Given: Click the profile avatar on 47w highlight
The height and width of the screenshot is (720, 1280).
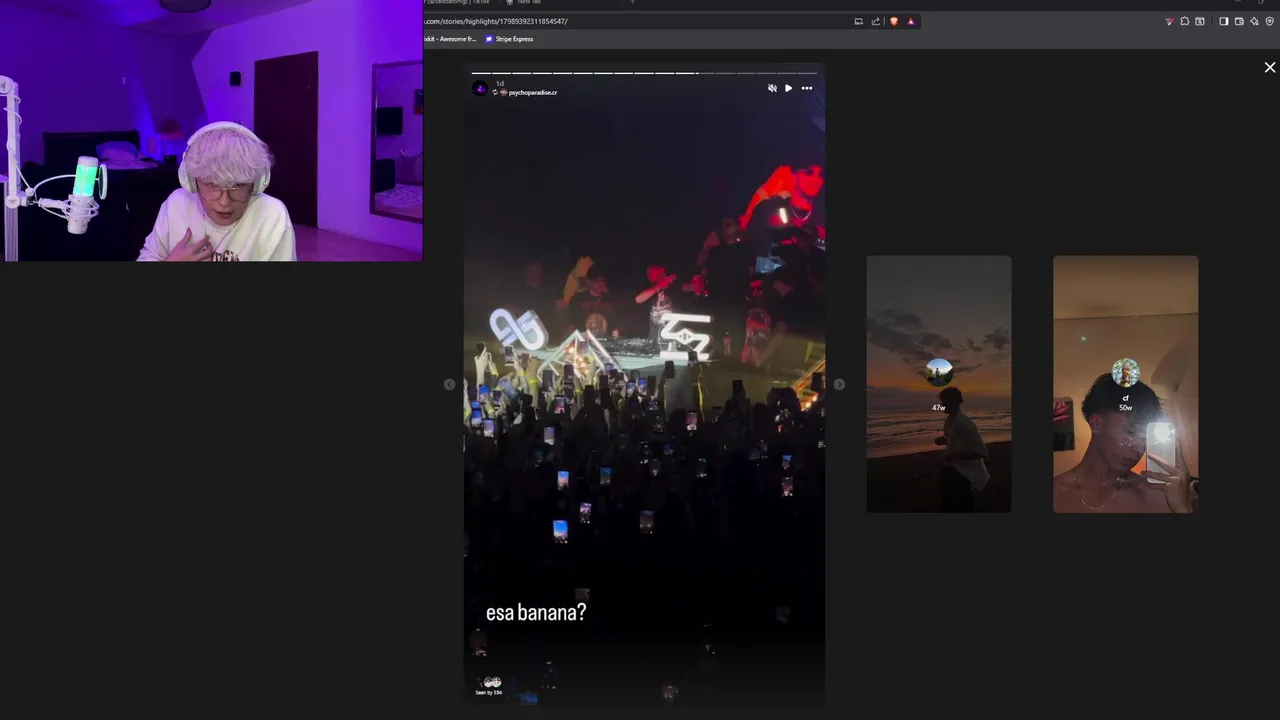Looking at the screenshot, I should tap(939, 373).
